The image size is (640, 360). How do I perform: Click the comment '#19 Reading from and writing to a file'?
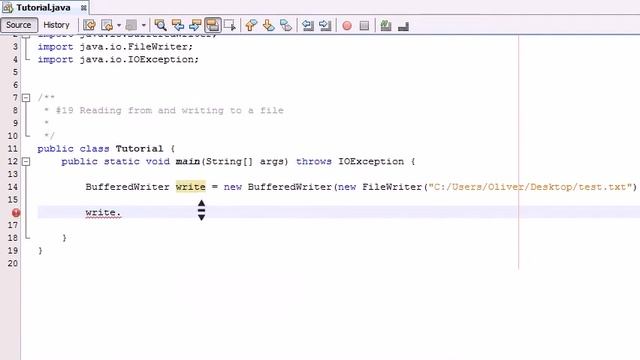[x=169, y=111]
